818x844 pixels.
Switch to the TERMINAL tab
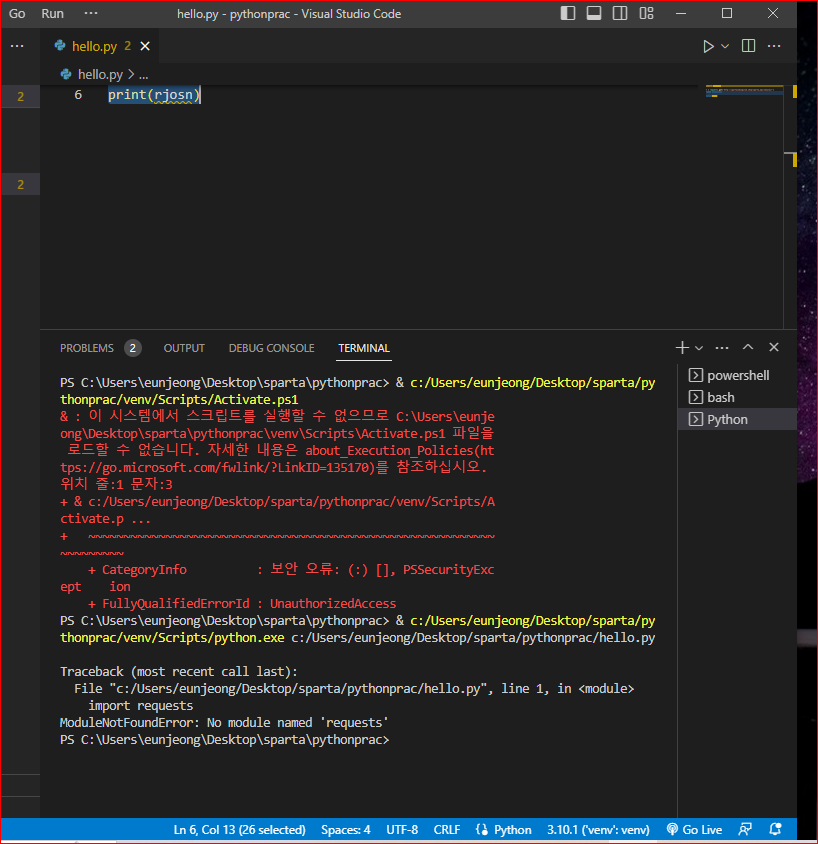[x=364, y=348]
